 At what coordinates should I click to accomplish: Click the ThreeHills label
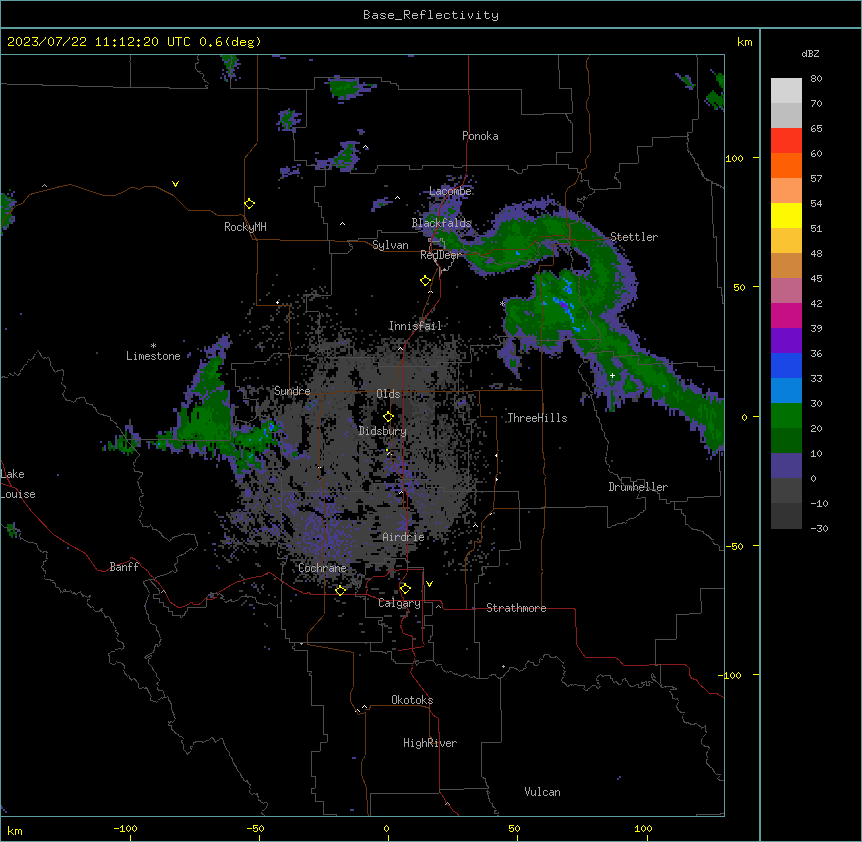click(537, 418)
